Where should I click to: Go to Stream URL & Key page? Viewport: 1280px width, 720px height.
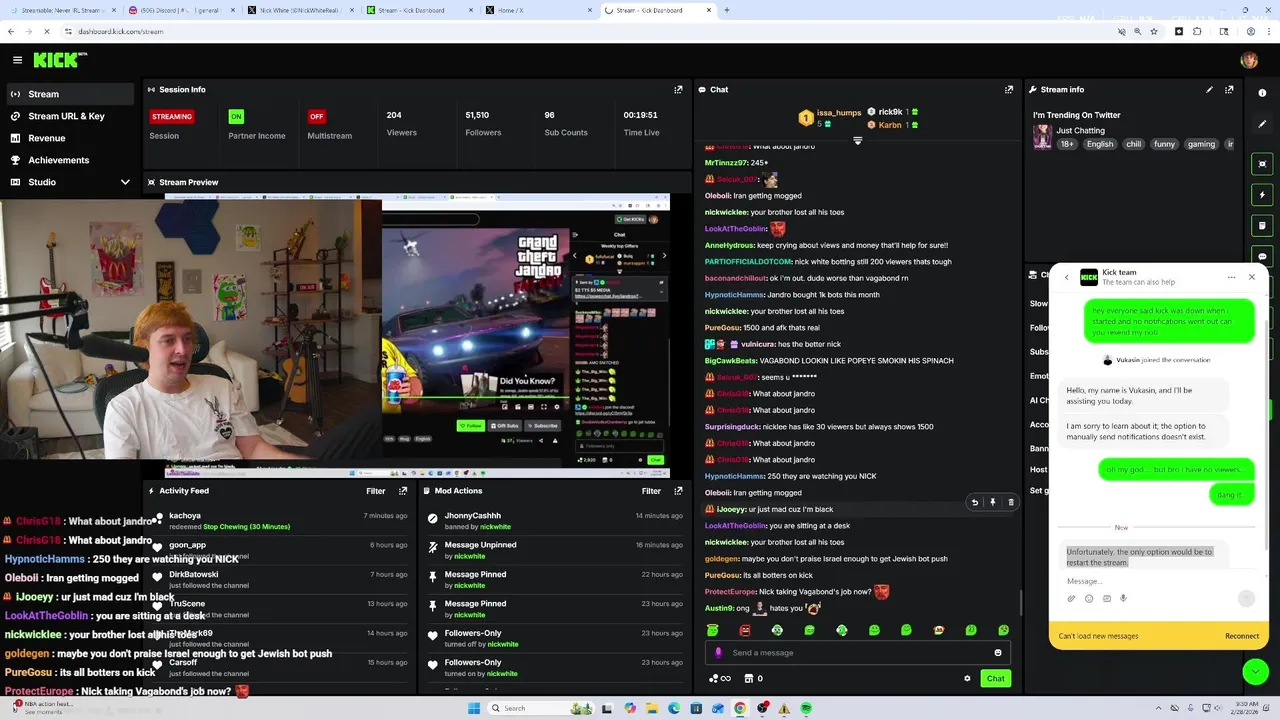(x=67, y=116)
